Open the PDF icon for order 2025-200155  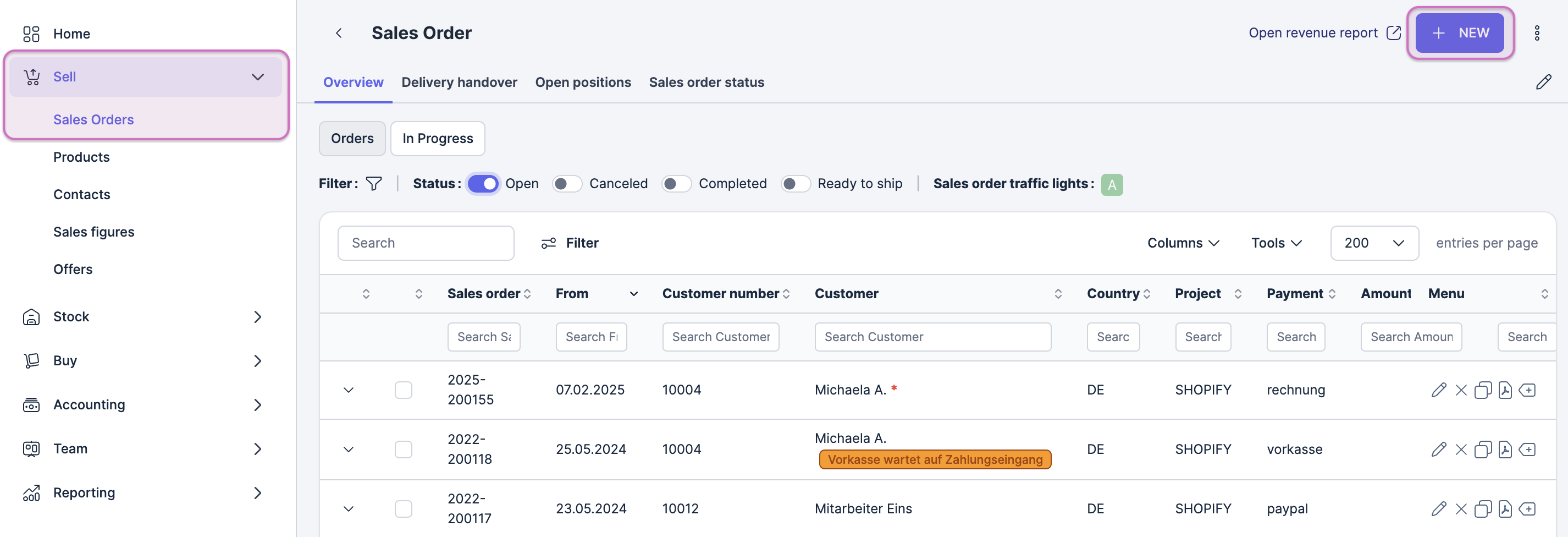click(x=1505, y=390)
